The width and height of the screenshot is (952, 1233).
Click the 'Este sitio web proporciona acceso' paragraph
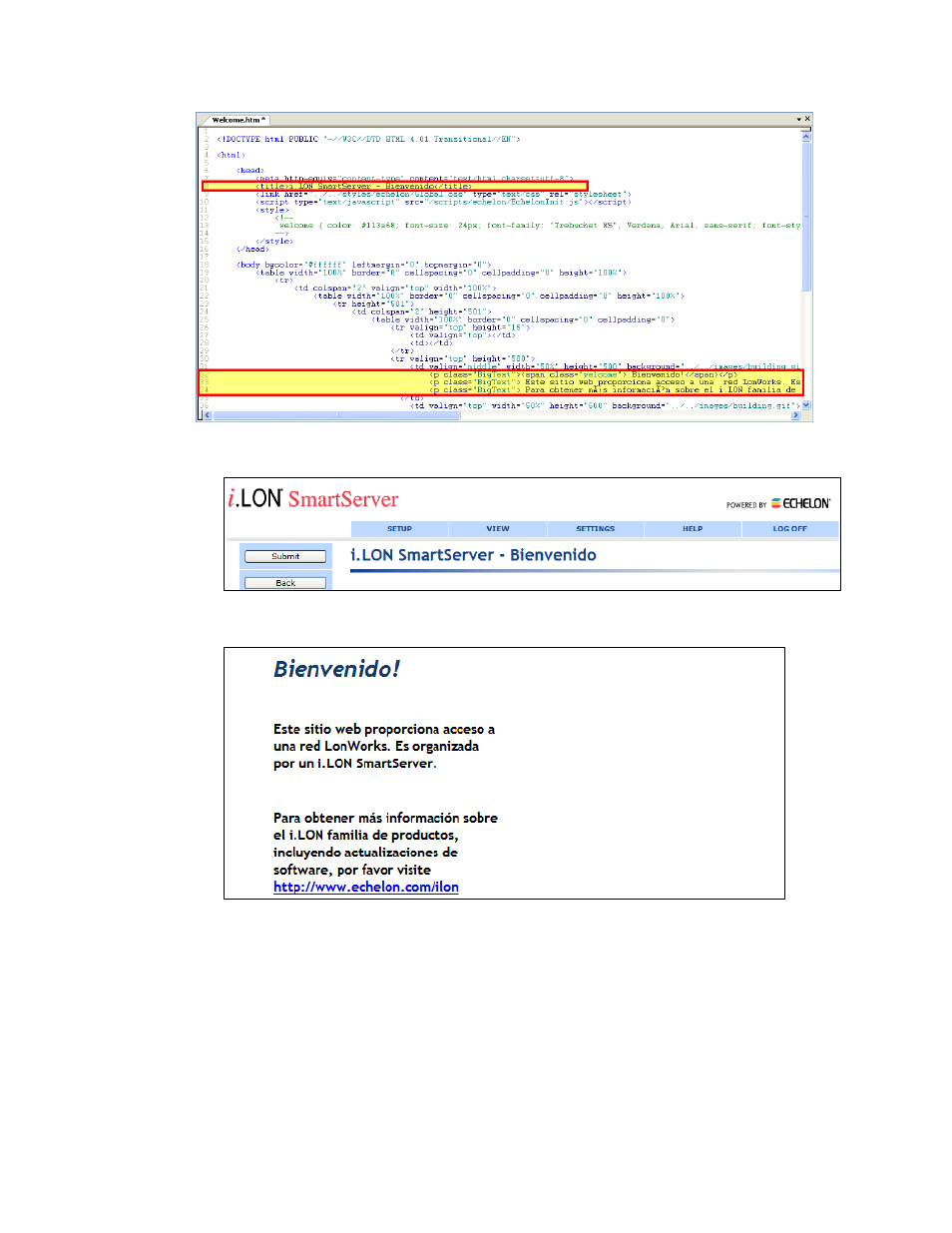click(384, 747)
